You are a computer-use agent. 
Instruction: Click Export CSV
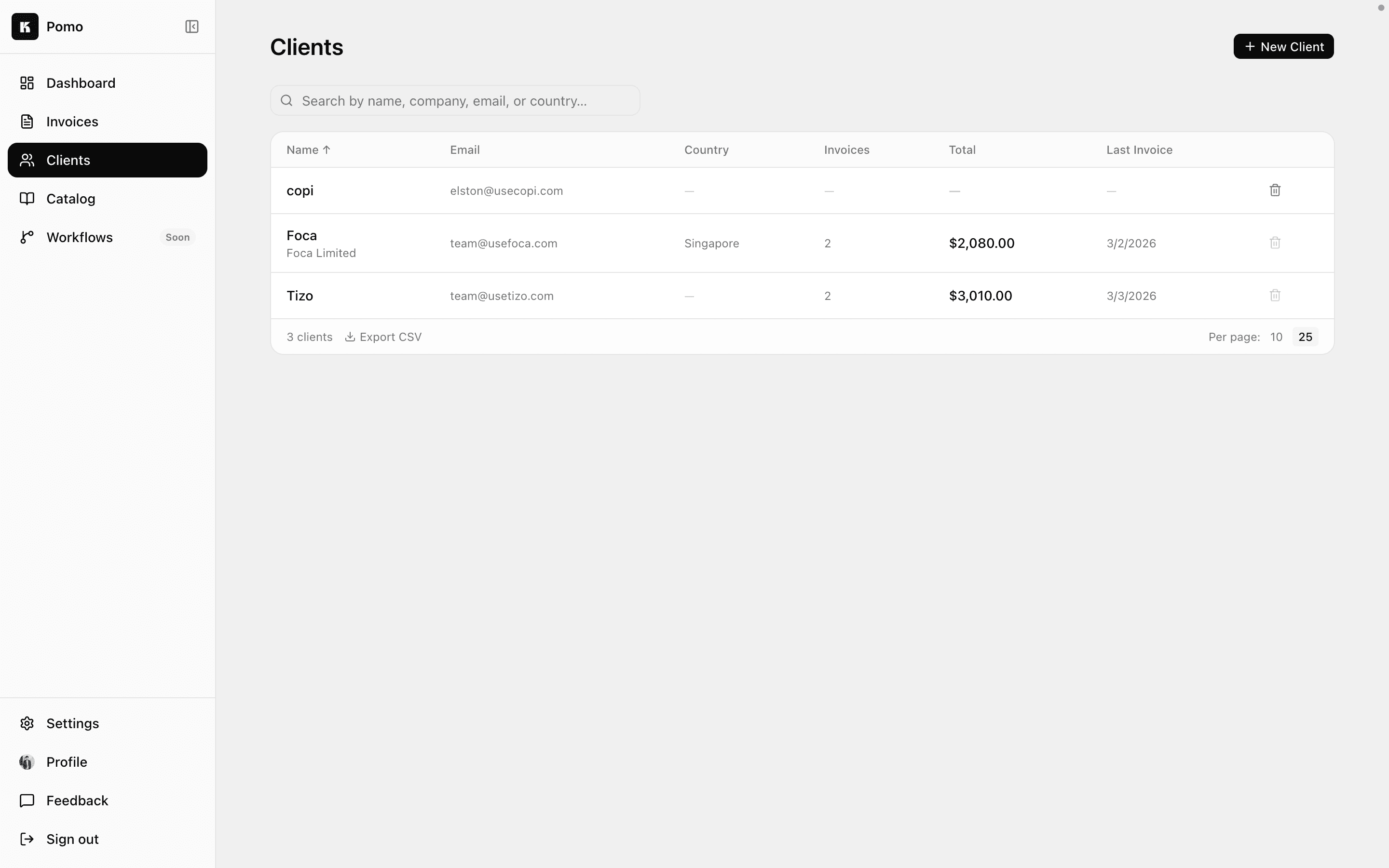(x=383, y=337)
